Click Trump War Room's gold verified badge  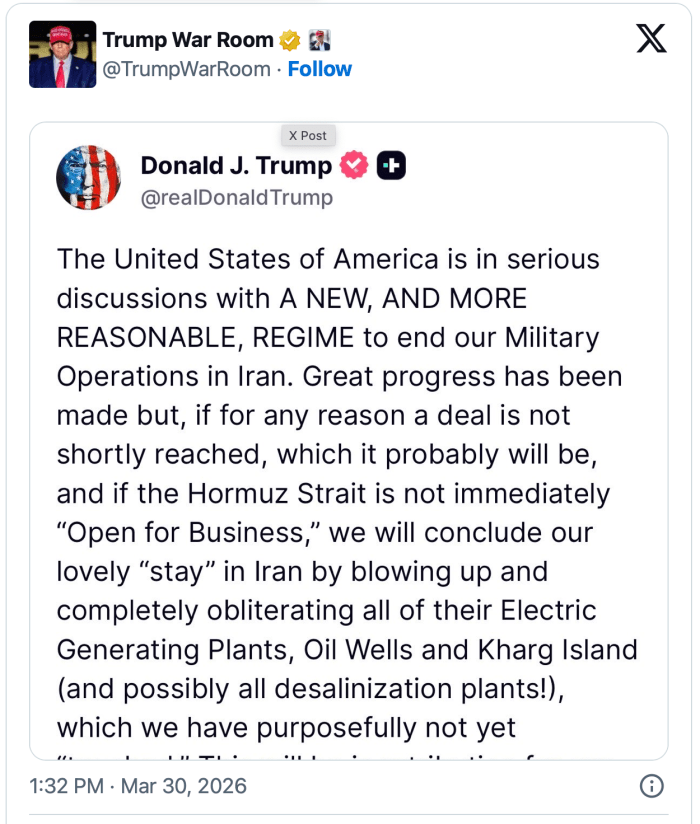click(x=290, y=41)
